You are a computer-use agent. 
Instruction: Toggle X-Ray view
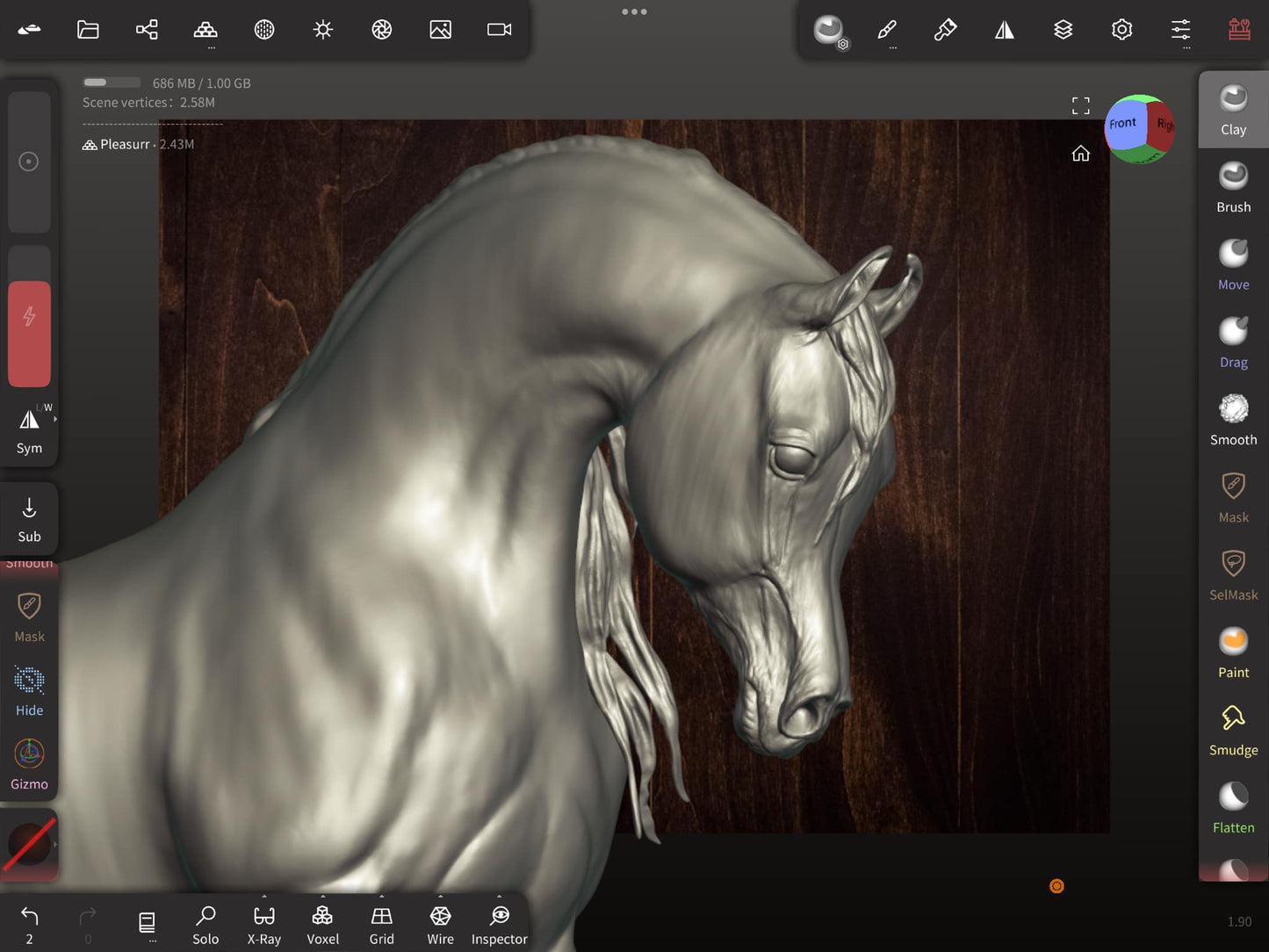264,926
